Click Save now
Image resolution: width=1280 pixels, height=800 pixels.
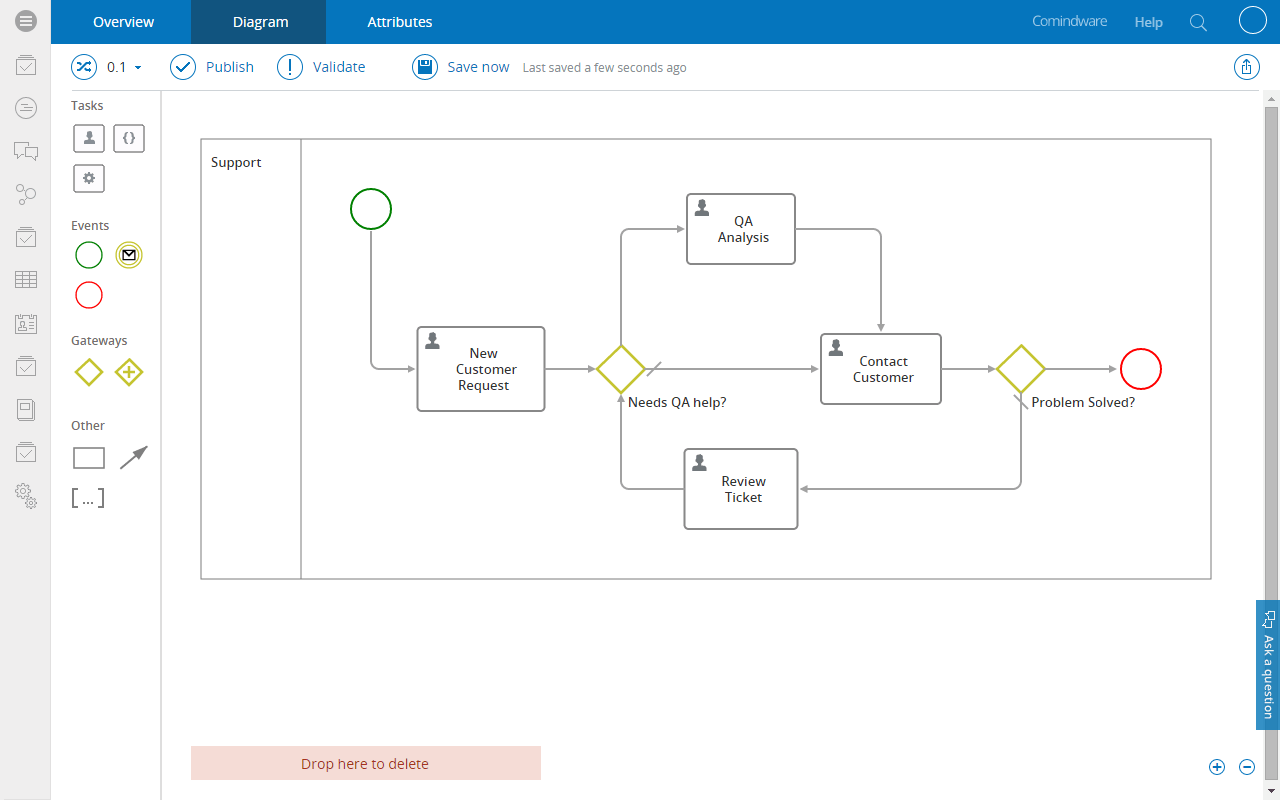[460, 66]
